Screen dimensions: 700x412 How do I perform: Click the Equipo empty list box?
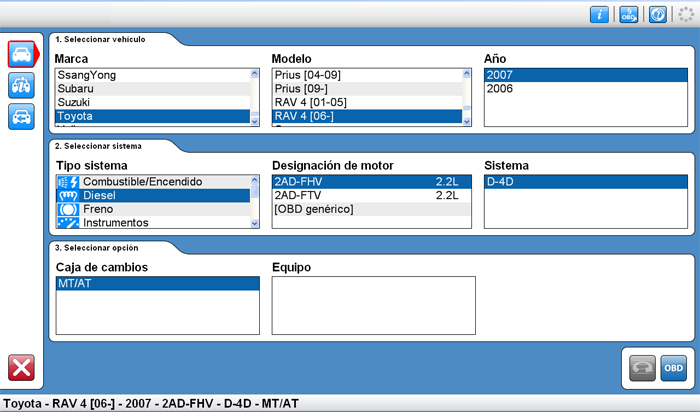point(374,305)
